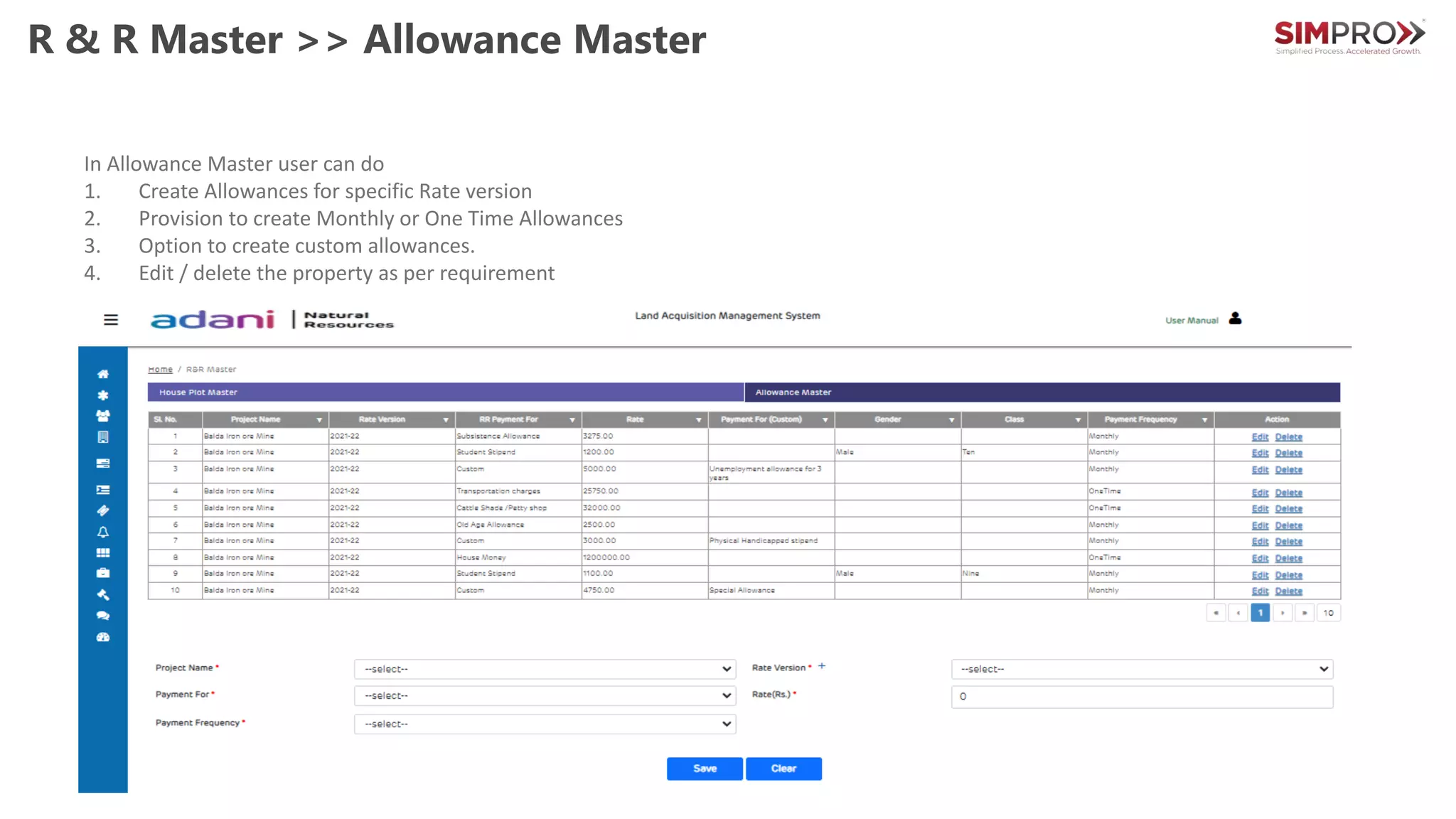Screen dimensions: 1456x819
Task: Open filter on RR Payment For column
Action: (x=572, y=420)
